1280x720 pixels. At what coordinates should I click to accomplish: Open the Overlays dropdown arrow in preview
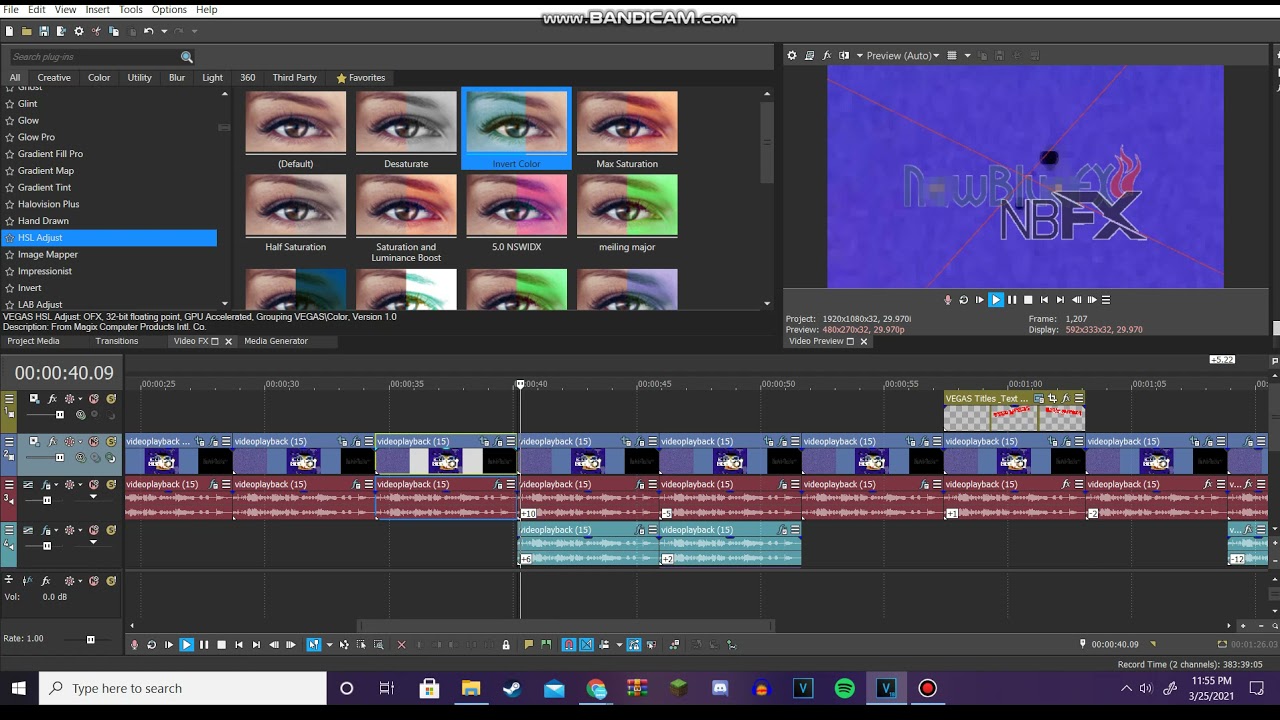click(x=967, y=56)
